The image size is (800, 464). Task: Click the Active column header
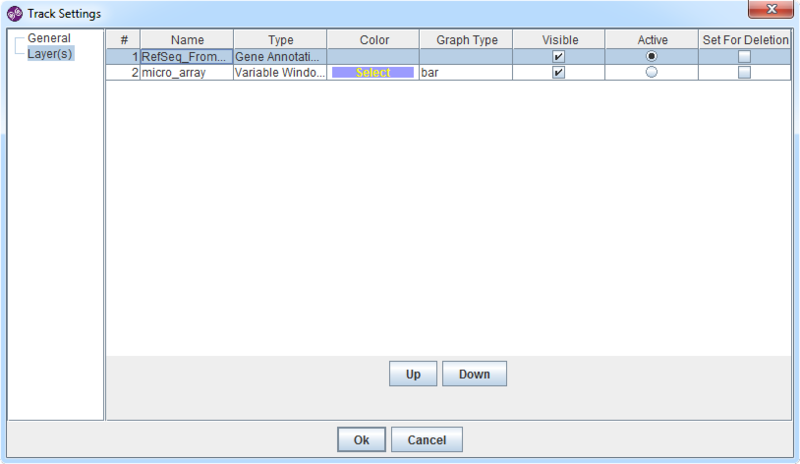pyautogui.click(x=652, y=40)
